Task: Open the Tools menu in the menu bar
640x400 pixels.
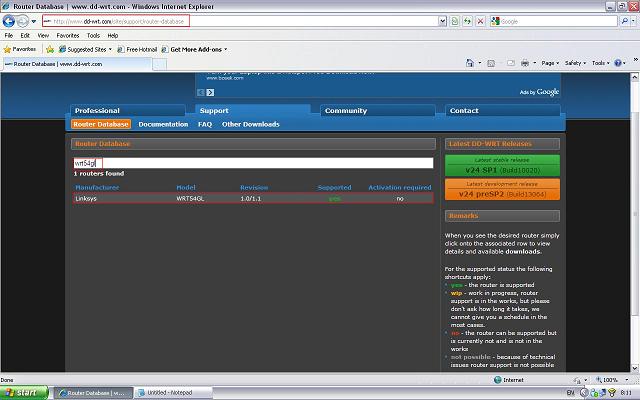Action: [x=93, y=36]
